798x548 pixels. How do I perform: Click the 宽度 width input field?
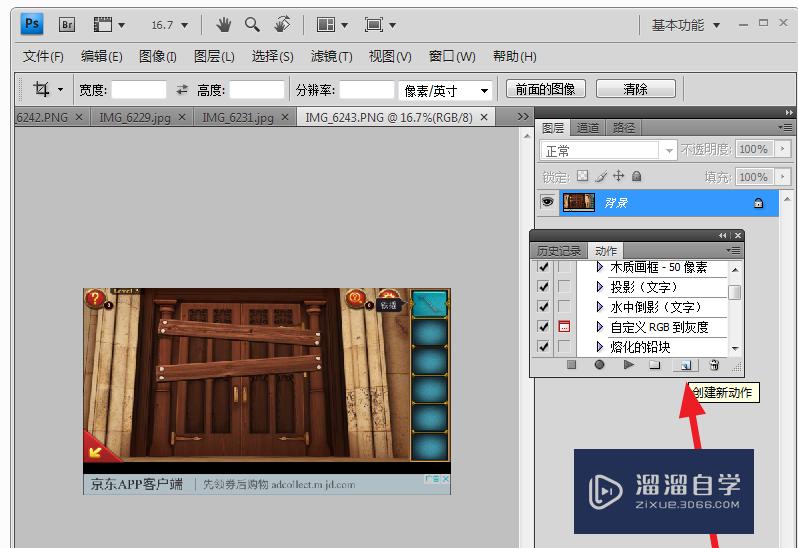pyautogui.click(x=139, y=90)
